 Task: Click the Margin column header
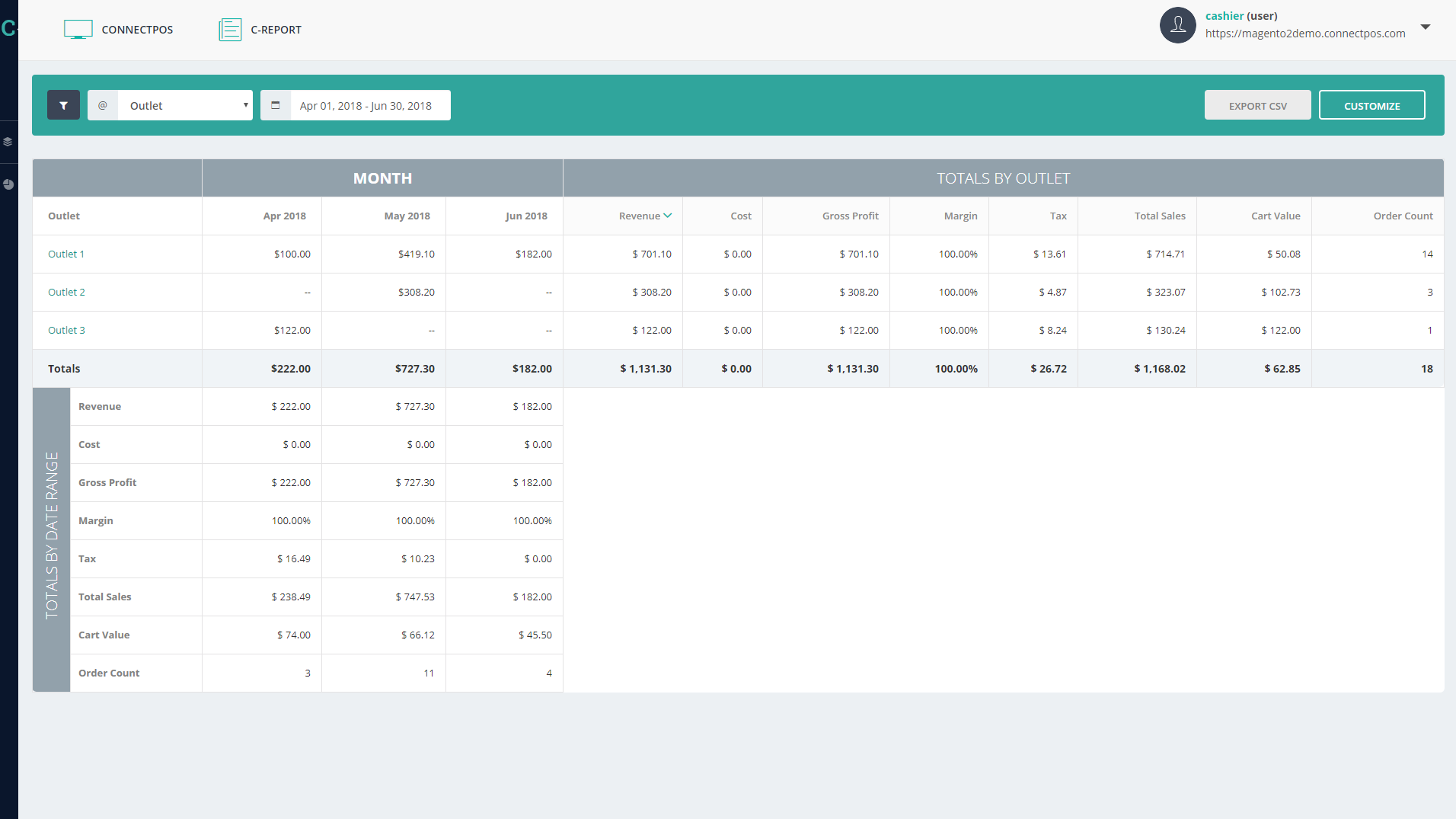pos(959,216)
